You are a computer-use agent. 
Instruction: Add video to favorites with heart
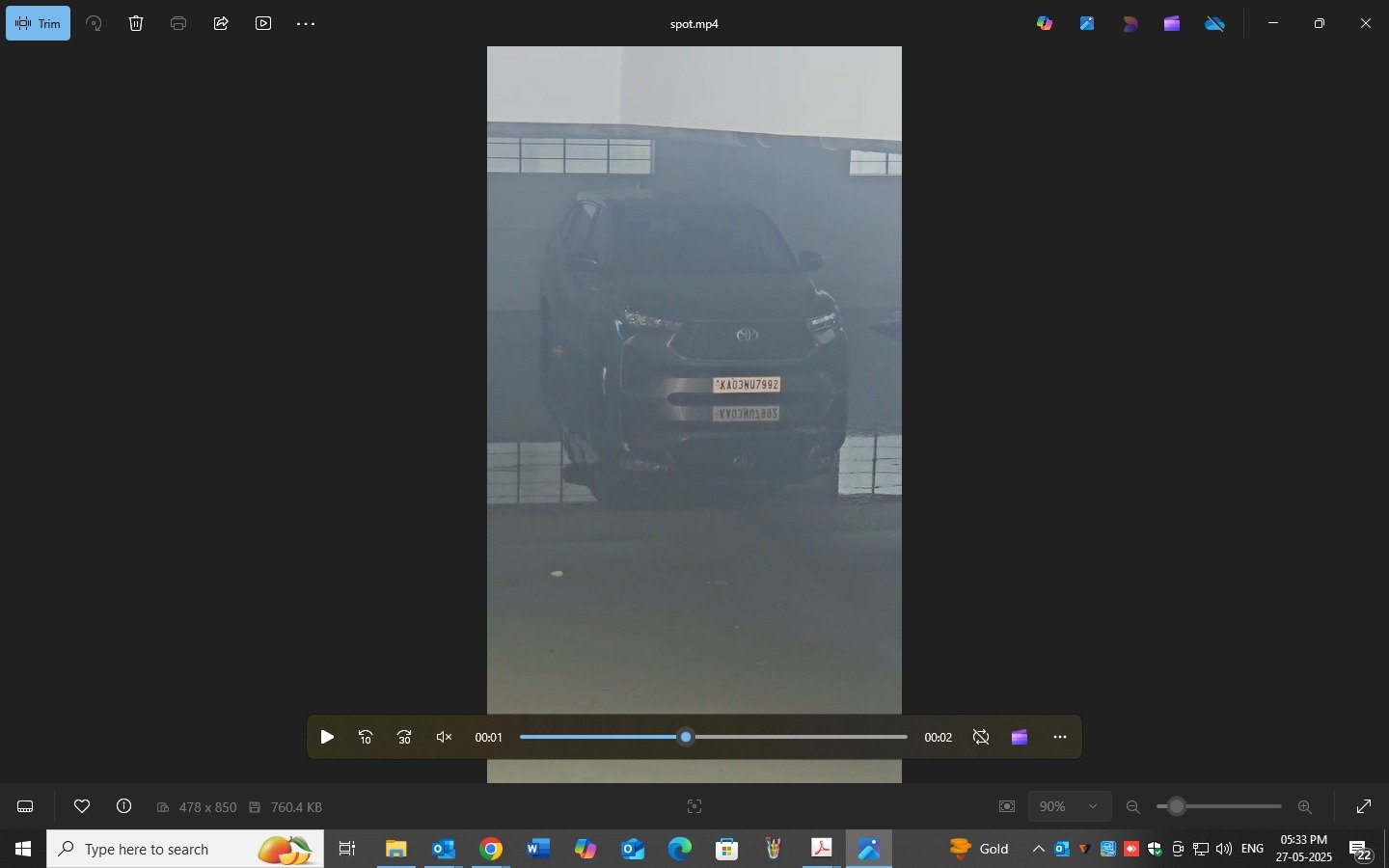coord(82,806)
